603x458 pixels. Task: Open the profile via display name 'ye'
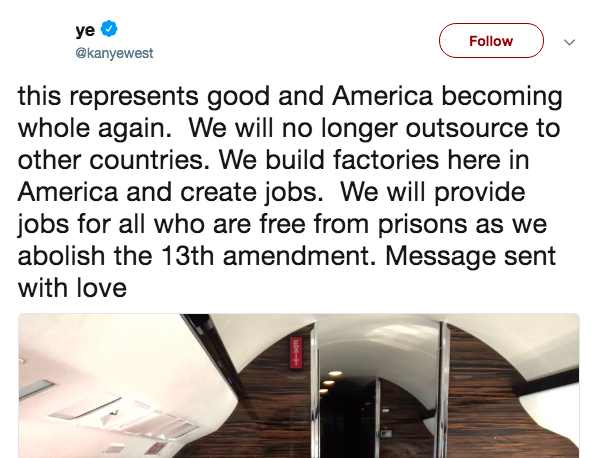click(85, 30)
